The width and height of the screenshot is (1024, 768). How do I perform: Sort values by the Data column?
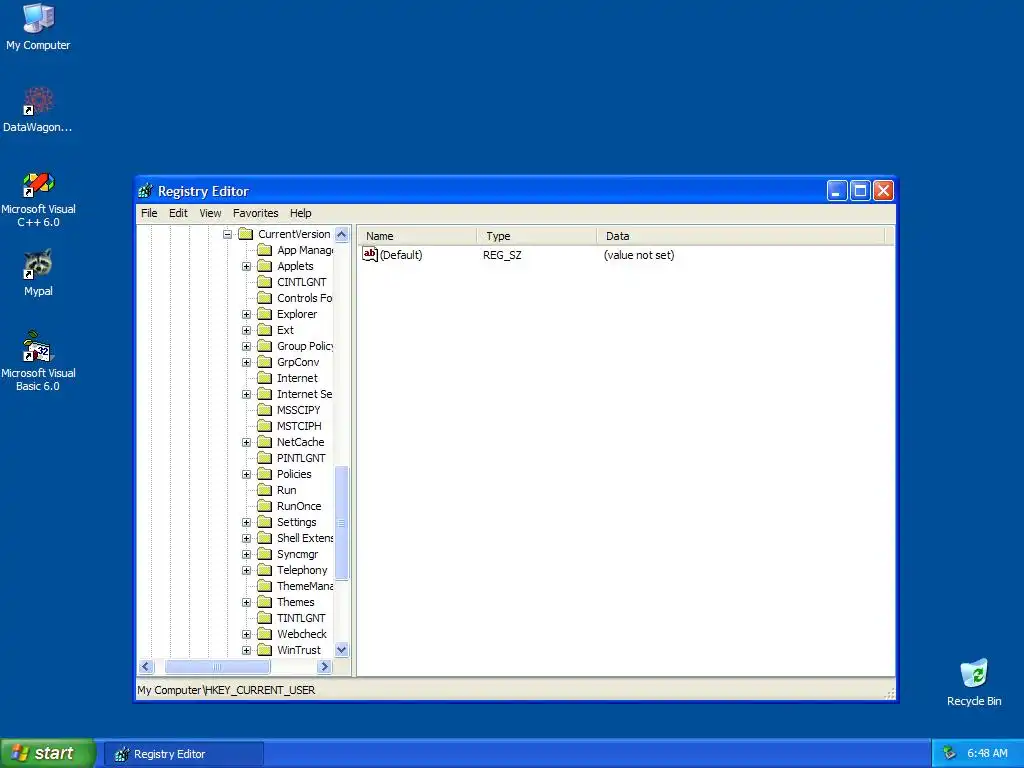[x=741, y=236]
